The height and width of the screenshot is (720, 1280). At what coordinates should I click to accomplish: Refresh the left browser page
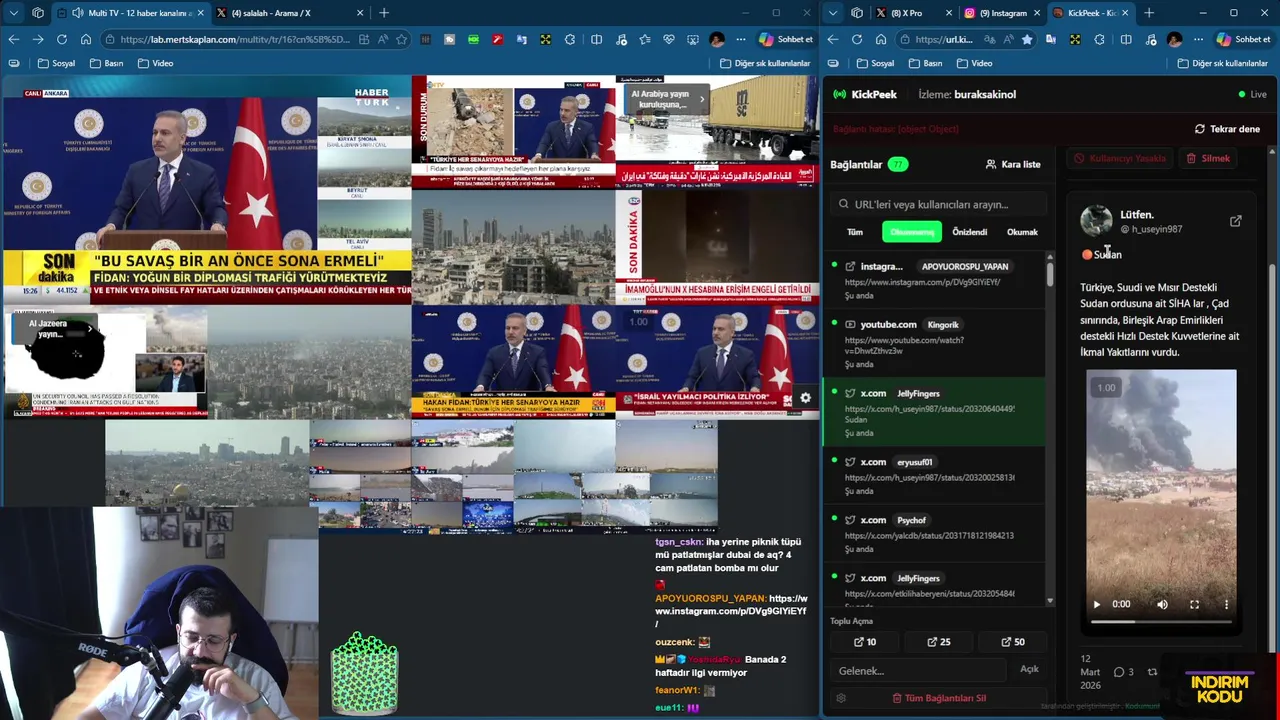tap(62, 39)
